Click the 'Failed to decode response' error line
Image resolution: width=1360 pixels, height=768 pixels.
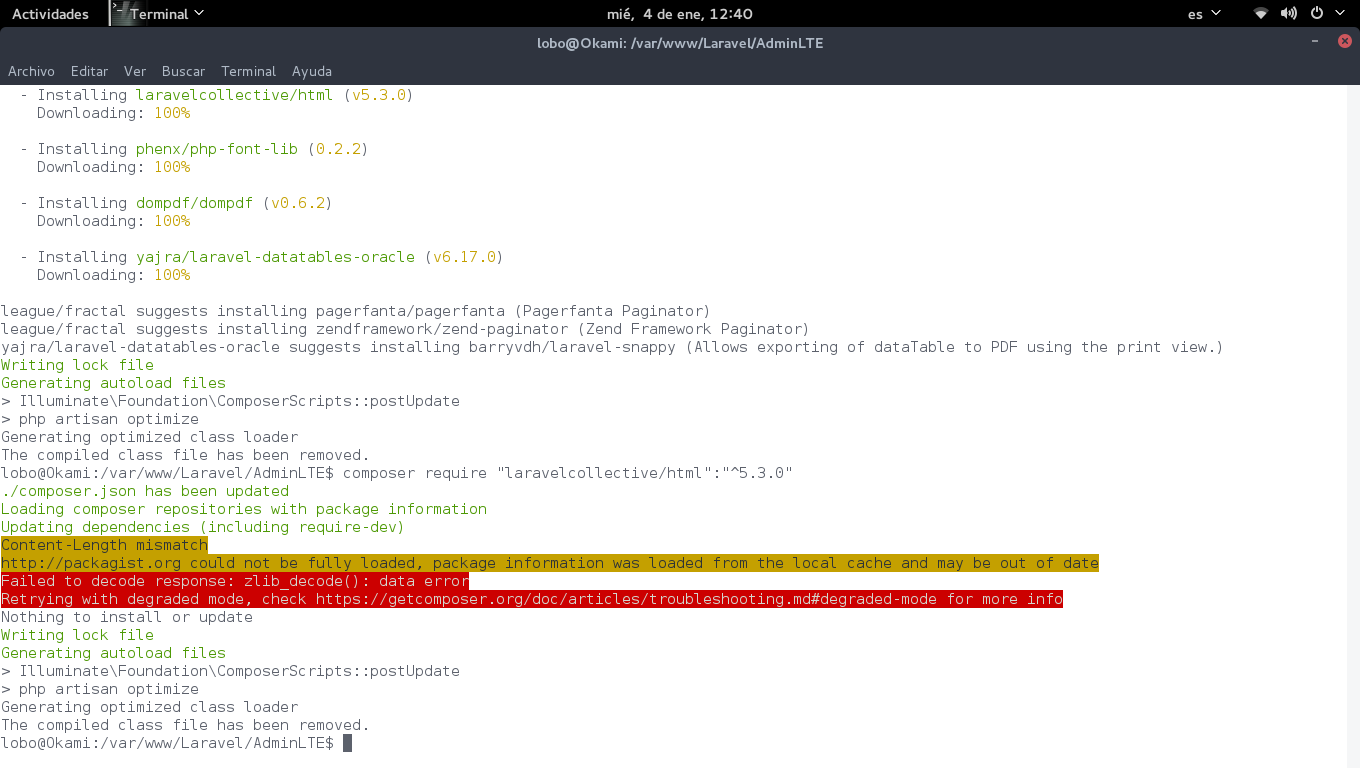[x=235, y=581]
